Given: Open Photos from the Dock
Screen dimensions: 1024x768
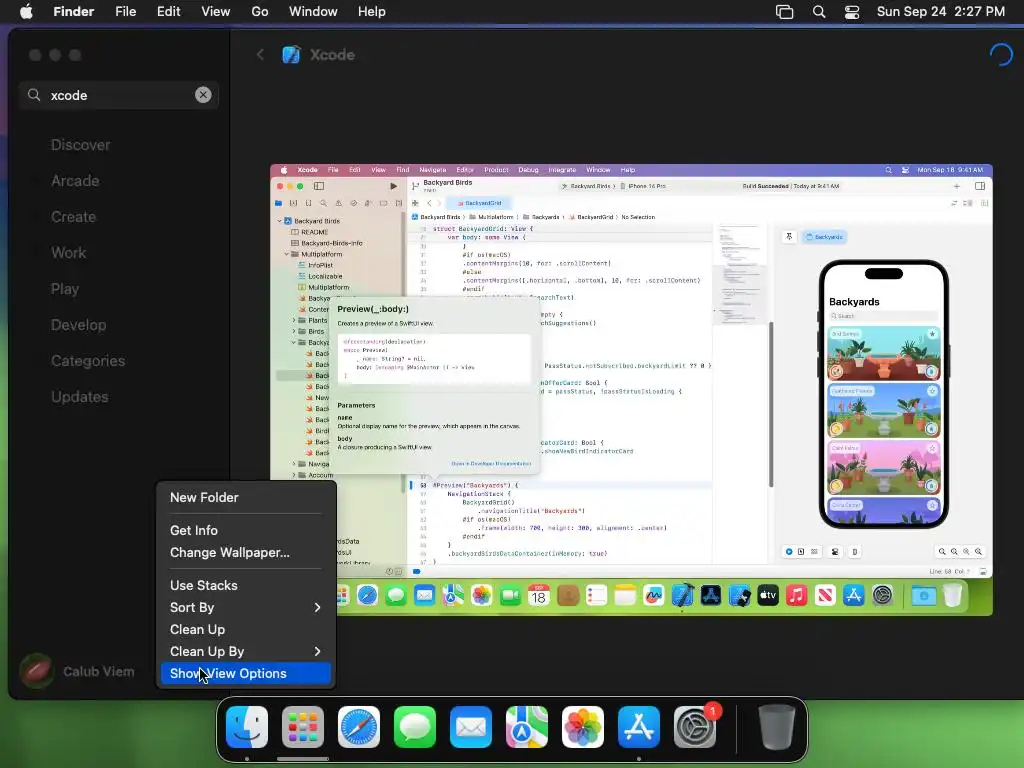Looking at the screenshot, I should (583, 727).
